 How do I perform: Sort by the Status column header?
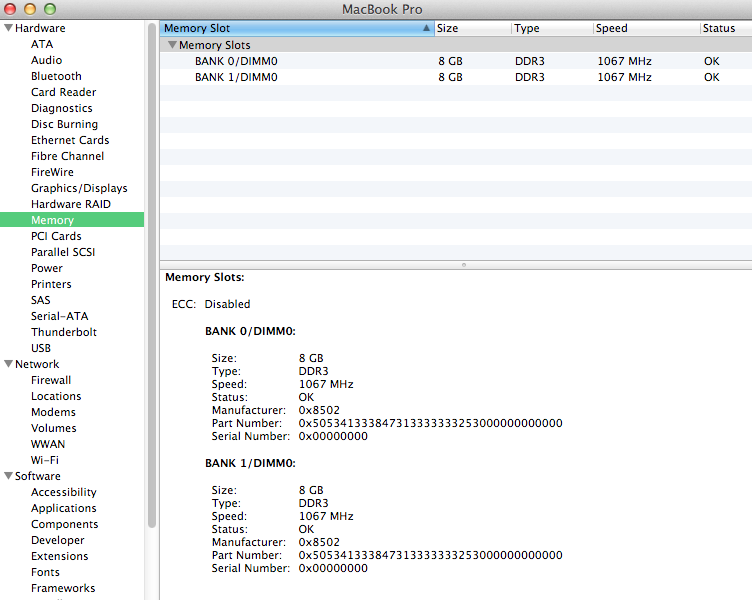point(726,28)
